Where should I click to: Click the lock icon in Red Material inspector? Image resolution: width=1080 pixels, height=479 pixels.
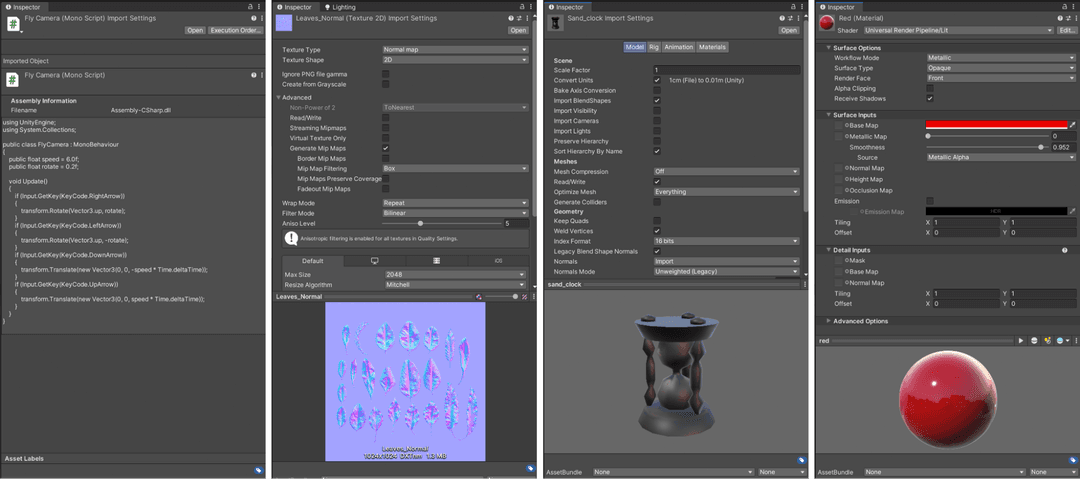coord(1065,6)
